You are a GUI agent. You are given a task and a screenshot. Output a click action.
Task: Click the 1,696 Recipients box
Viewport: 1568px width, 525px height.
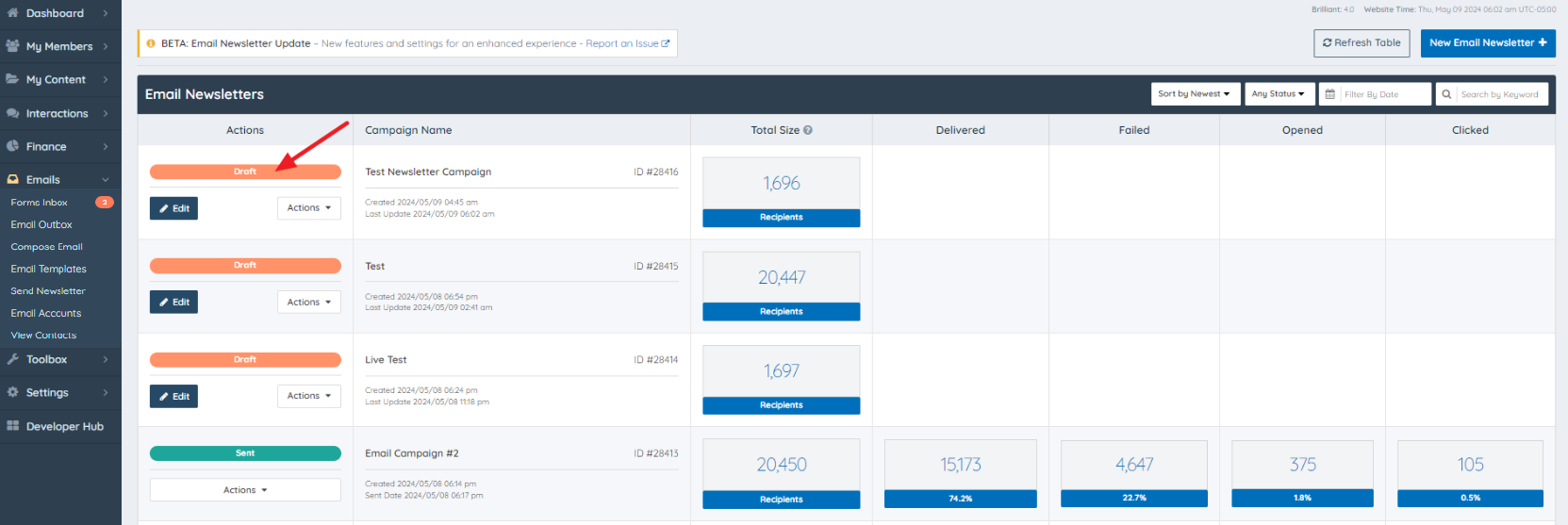click(x=782, y=192)
